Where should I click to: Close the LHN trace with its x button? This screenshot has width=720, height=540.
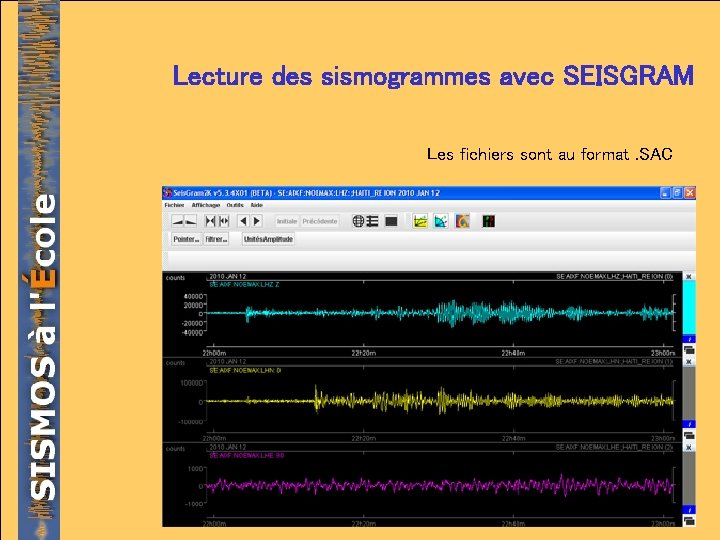[x=689, y=362]
